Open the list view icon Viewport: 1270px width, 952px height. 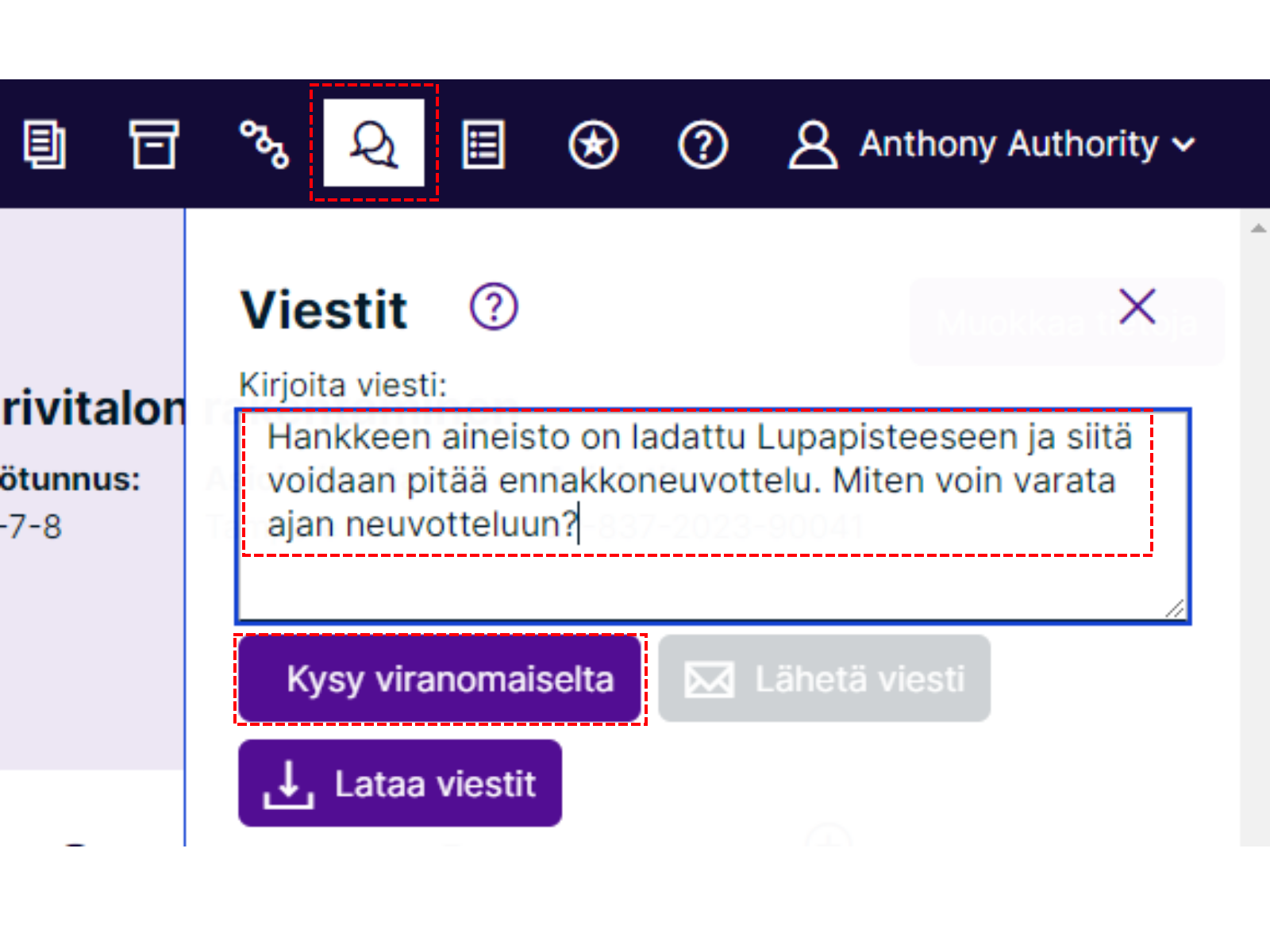(483, 144)
